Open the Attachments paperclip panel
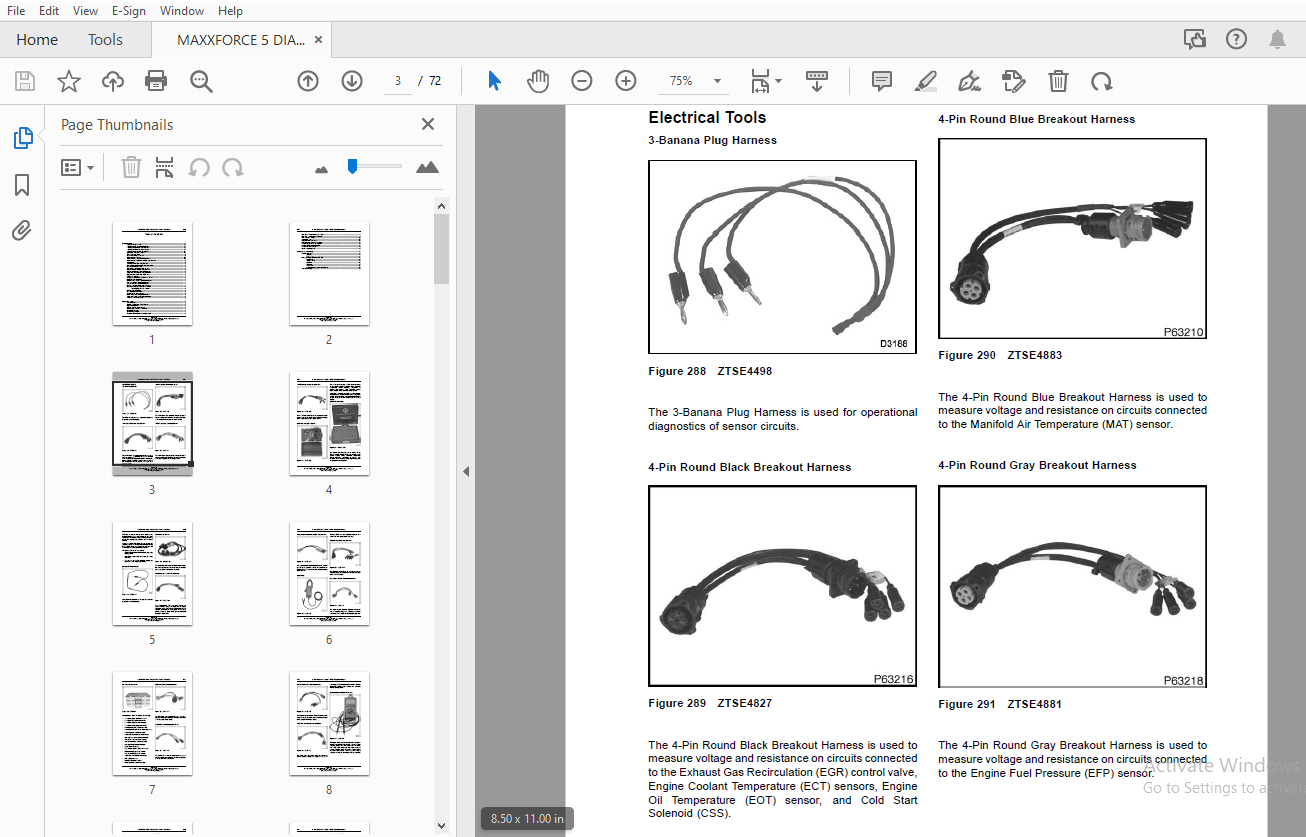 pos(22,231)
